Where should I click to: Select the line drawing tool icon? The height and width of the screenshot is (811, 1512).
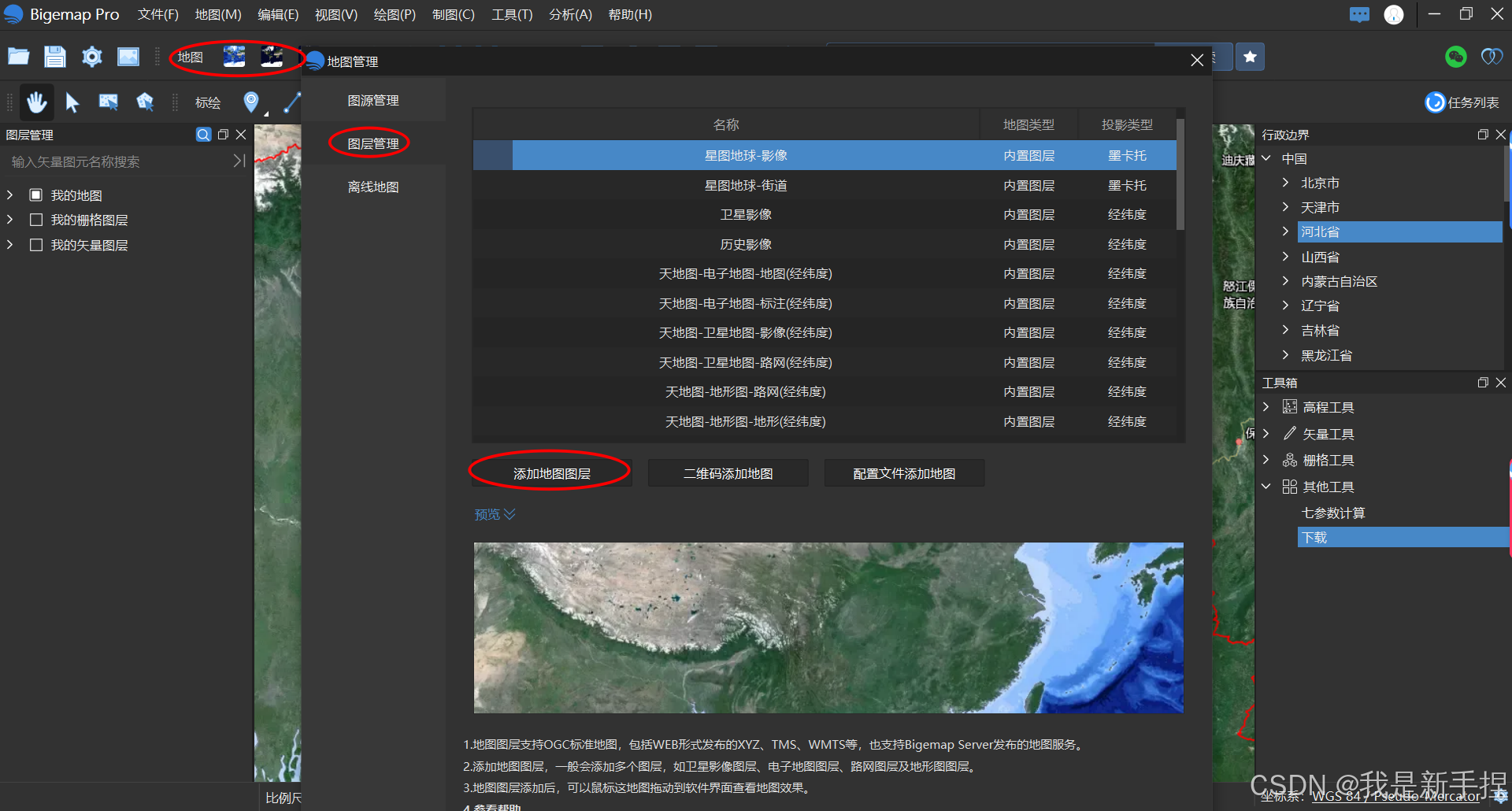(292, 102)
